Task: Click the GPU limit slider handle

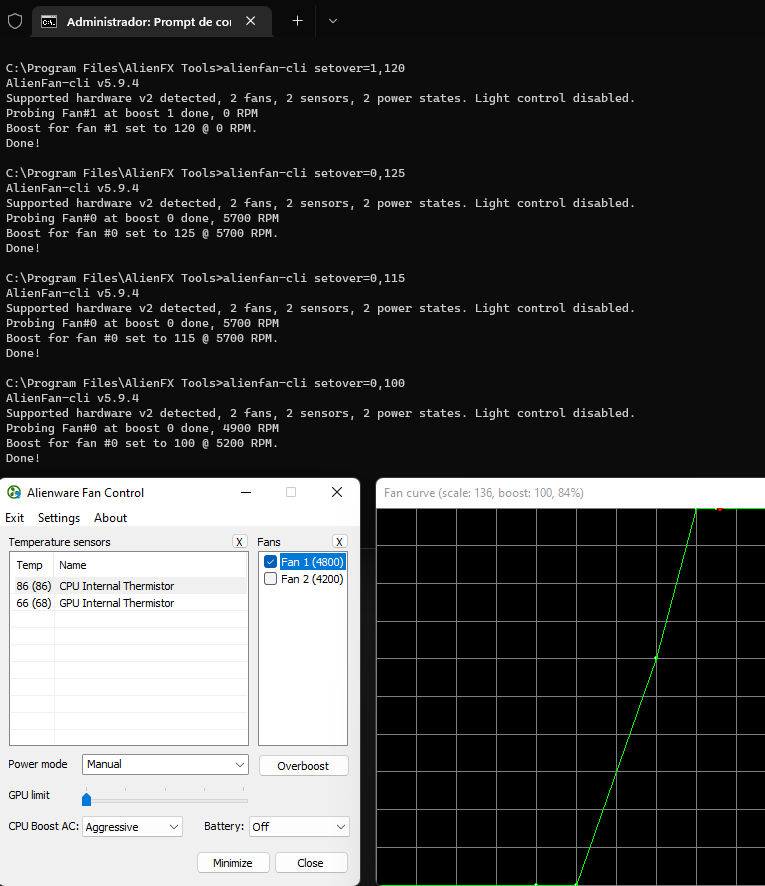Action: pos(86,799)
